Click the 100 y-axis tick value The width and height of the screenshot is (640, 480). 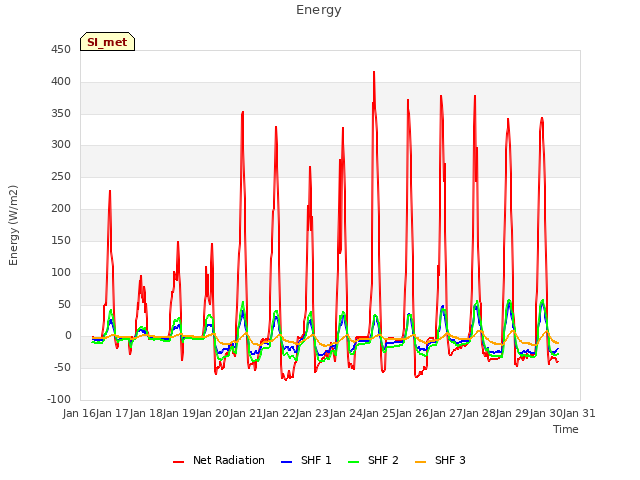pyautogui.click(x=61, y=272)
